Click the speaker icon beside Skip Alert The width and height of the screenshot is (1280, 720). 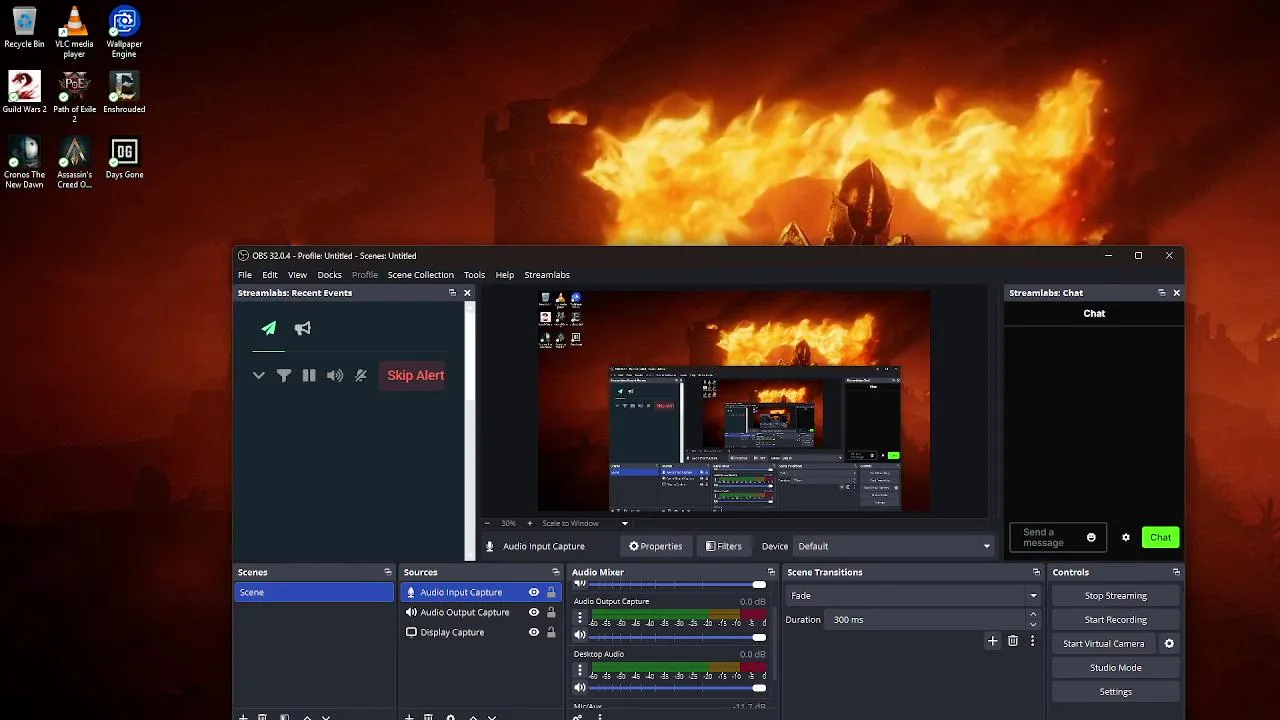click(x=335, y=375)
